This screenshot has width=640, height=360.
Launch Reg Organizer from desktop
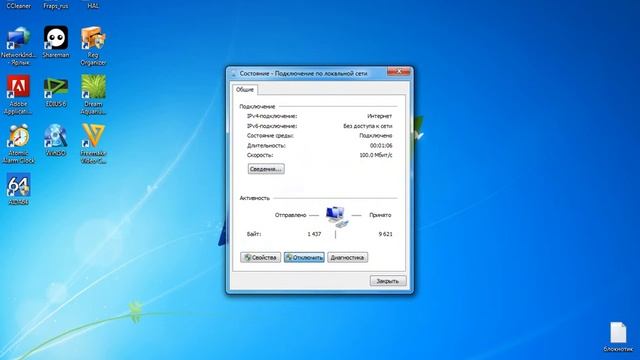click(x=93, y=46)
